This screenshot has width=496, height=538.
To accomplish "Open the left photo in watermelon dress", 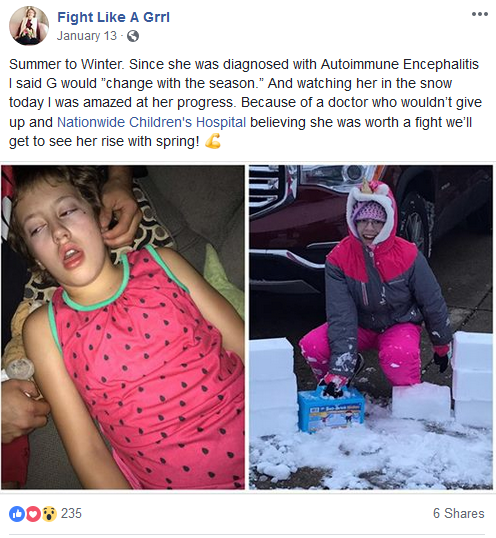I will tap(123, 327).
